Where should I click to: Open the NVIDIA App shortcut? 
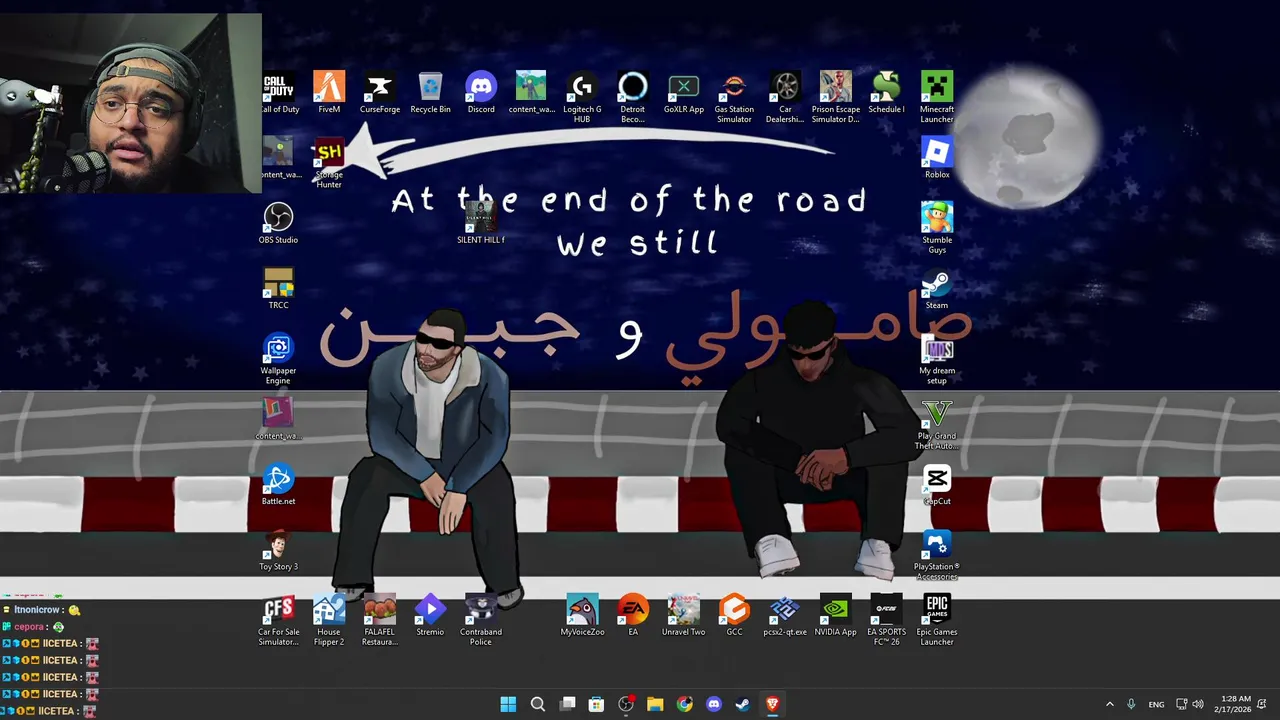click(x=835, y=615)
